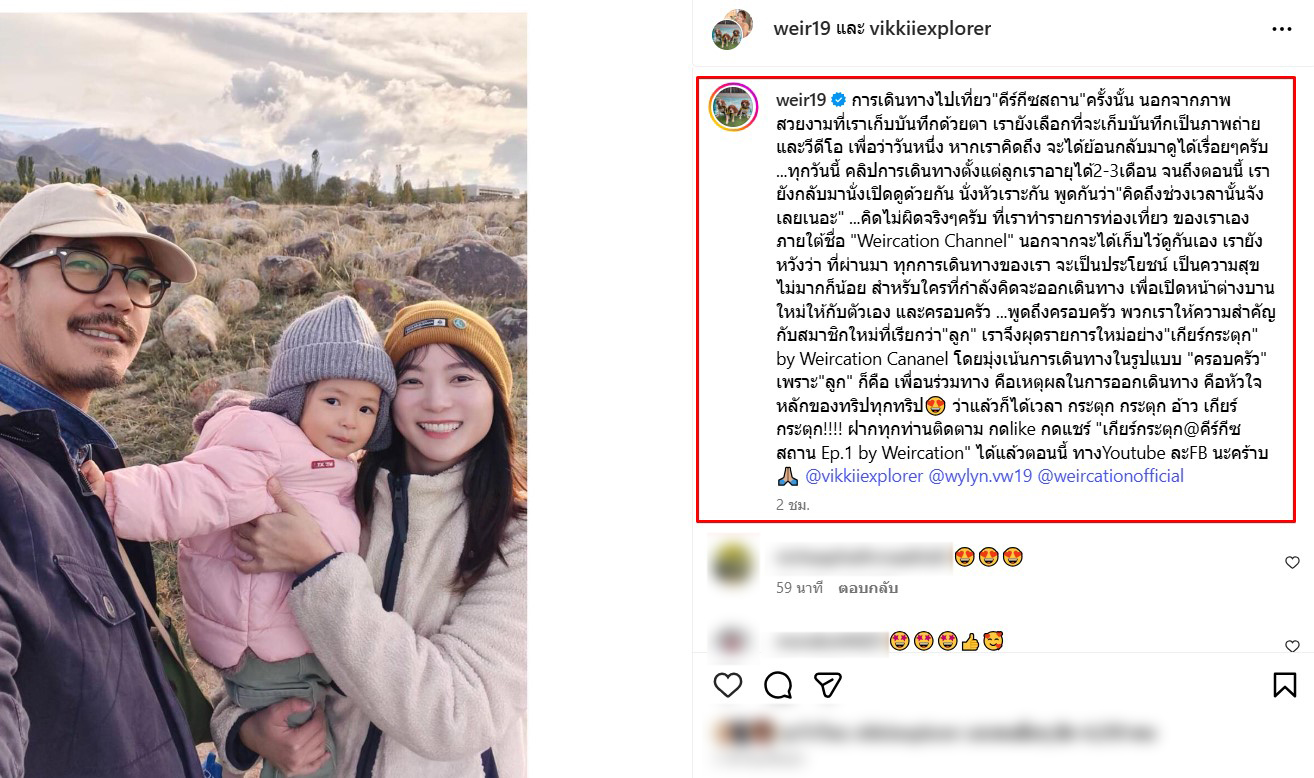Click the family photo of the post

point(263,395)
